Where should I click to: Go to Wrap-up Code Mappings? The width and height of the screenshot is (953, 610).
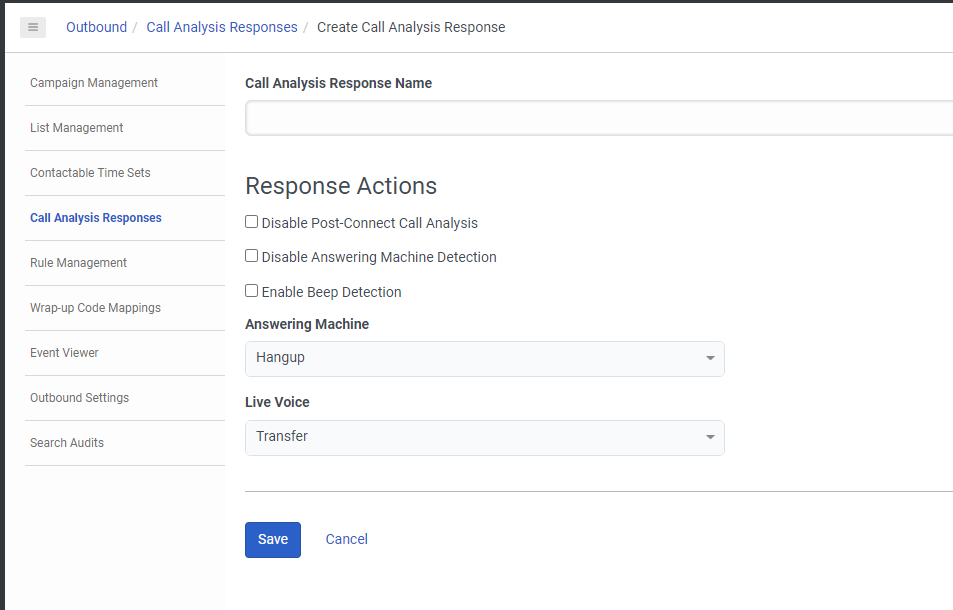pyautogui.click(x=95, y=308)
